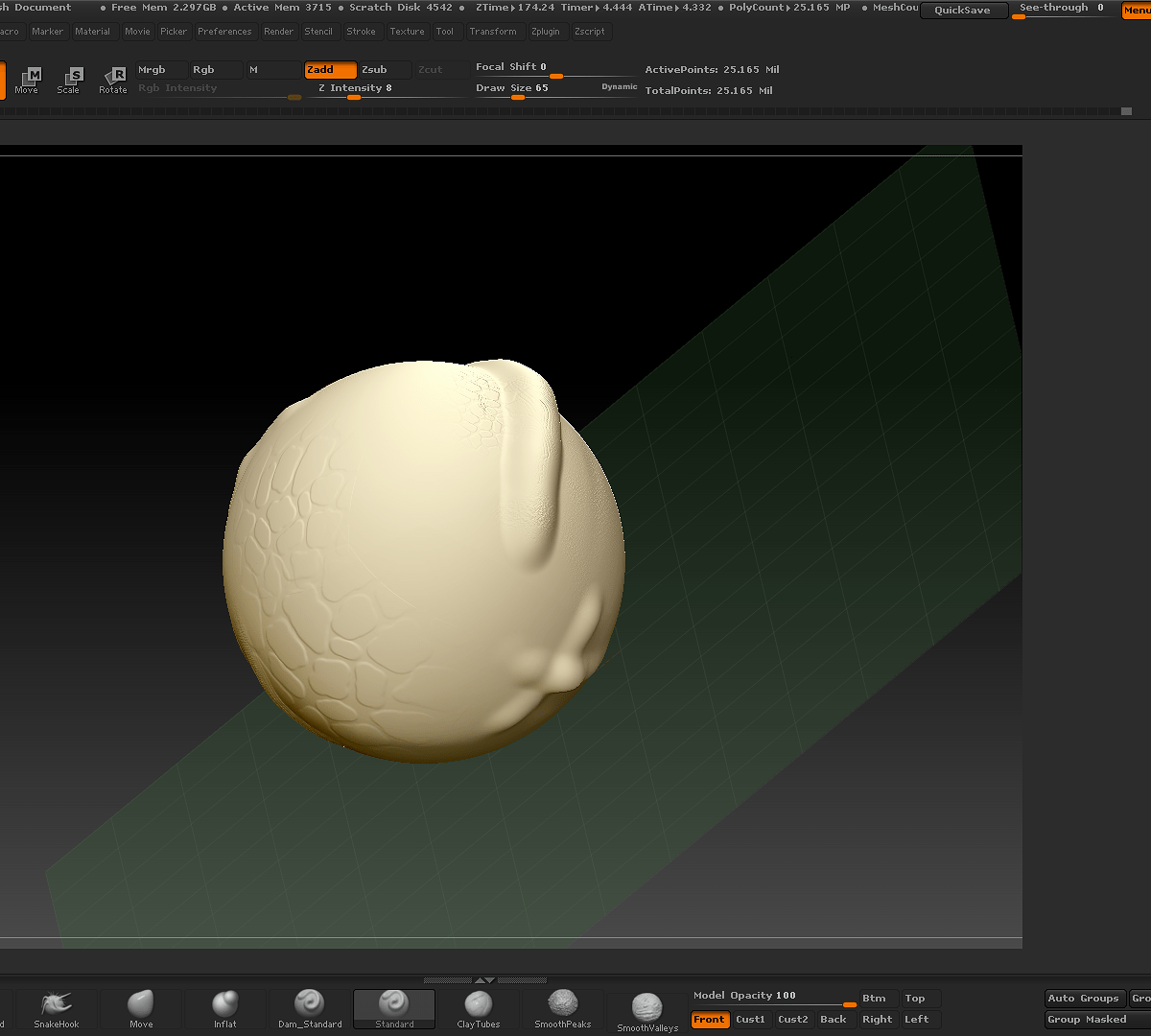Image resolution: width=1151 pixels, height=1036 pixels.
Task: Switch to Right view
Action: click(x=878, y=1020)
